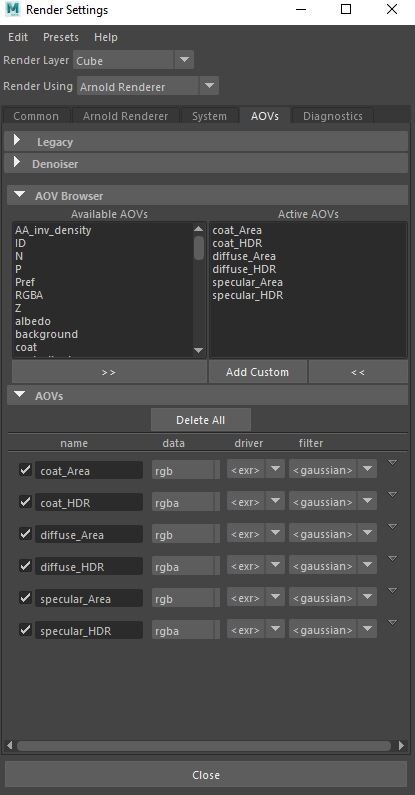Click the add-to-active >> arrows button
Image resolution: width=415 pixels, height=795 pixels.
tap(109, 372)
